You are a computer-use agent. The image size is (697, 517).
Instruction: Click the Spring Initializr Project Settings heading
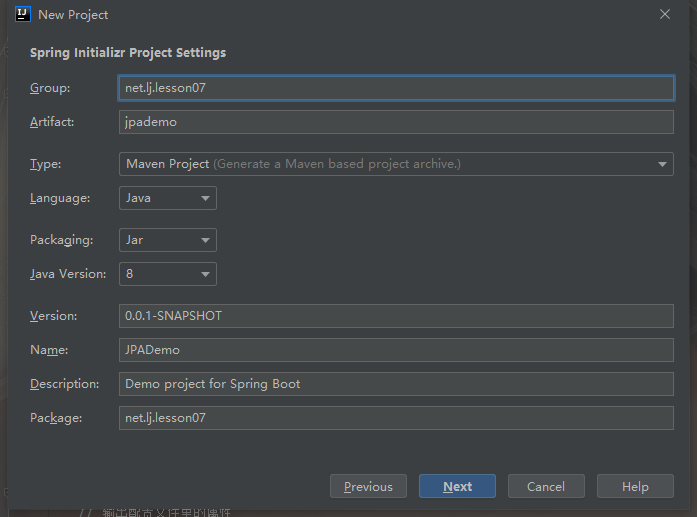point(128,53)
